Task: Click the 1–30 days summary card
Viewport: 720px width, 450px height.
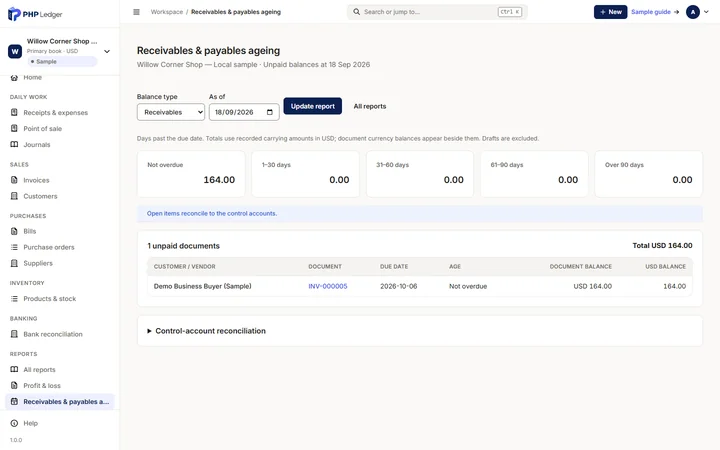Action: click(305, 174)
